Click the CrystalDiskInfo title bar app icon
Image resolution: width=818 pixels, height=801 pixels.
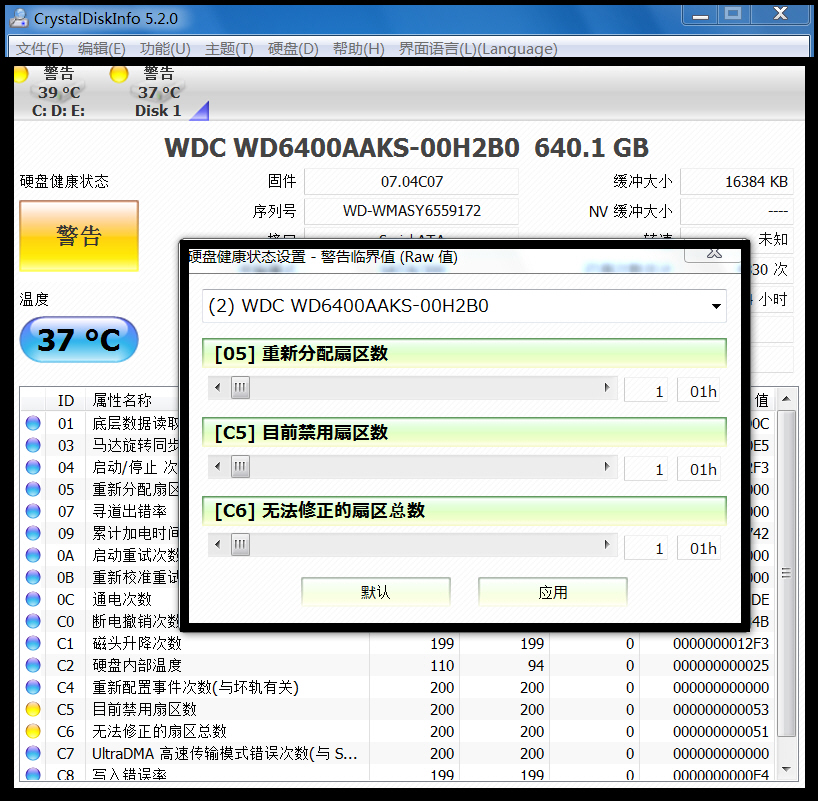(19, 18)
